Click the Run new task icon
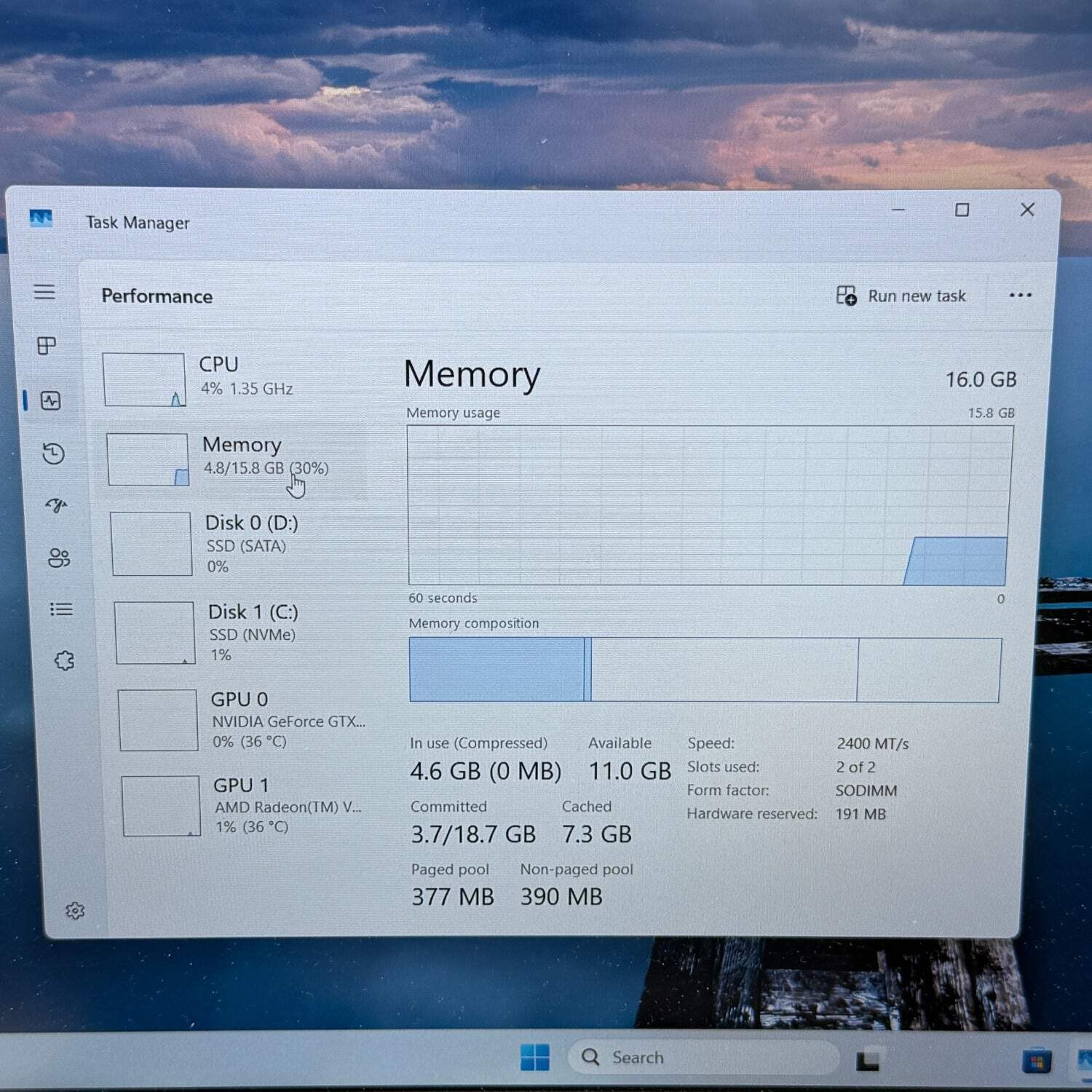Viewport: 1092px width, 1092px height. (846, 296)
